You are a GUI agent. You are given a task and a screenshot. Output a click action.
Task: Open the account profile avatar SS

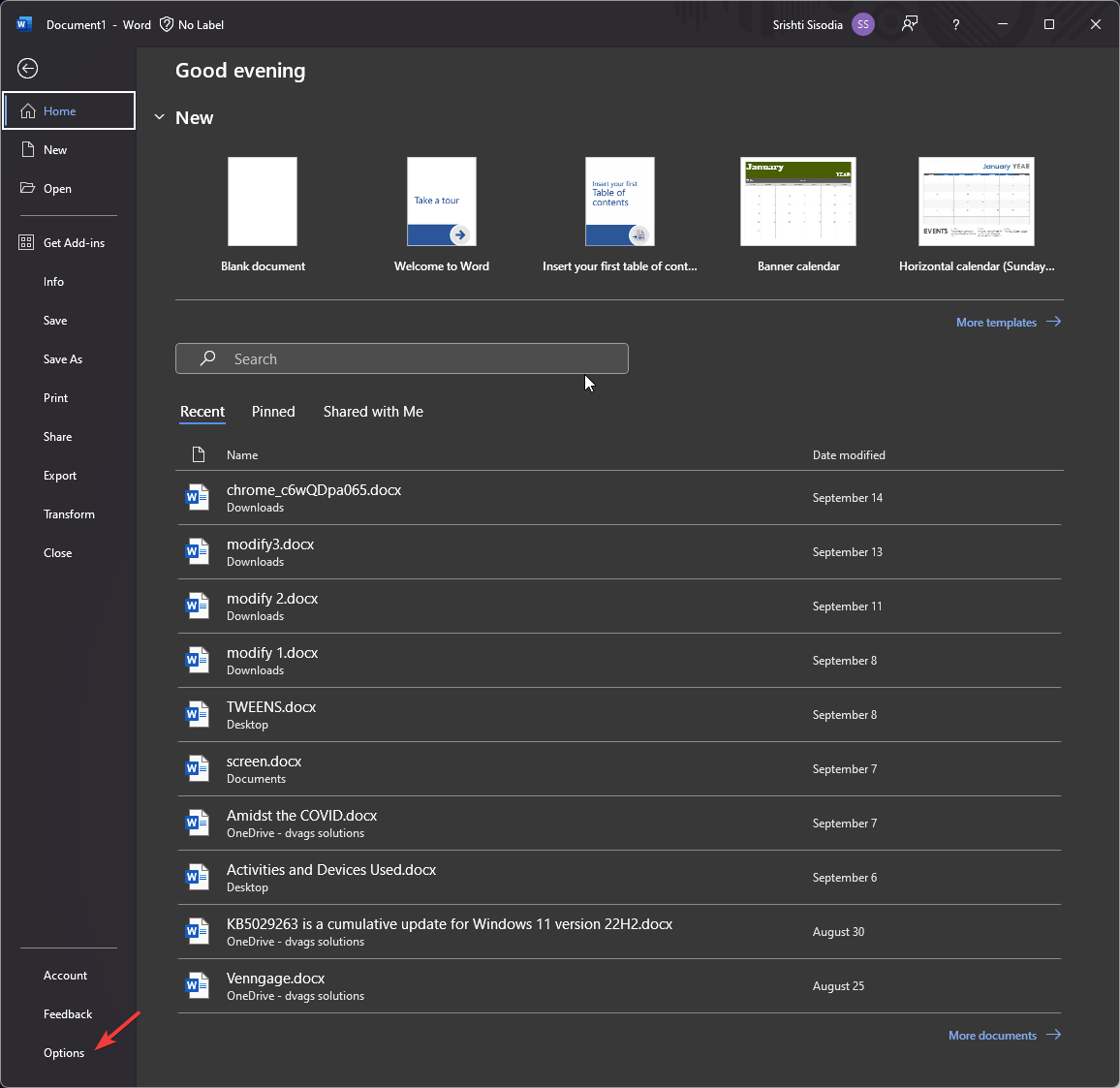862,24
